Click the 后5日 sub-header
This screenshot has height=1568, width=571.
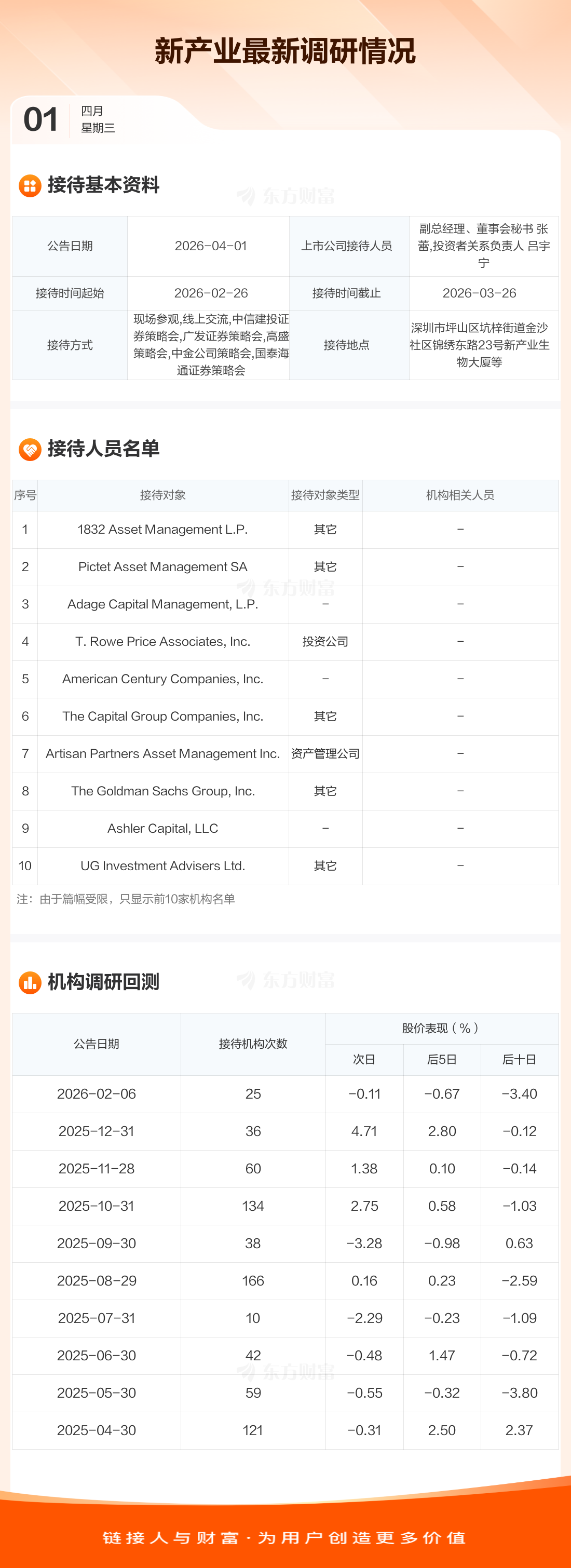(441, 1060)
